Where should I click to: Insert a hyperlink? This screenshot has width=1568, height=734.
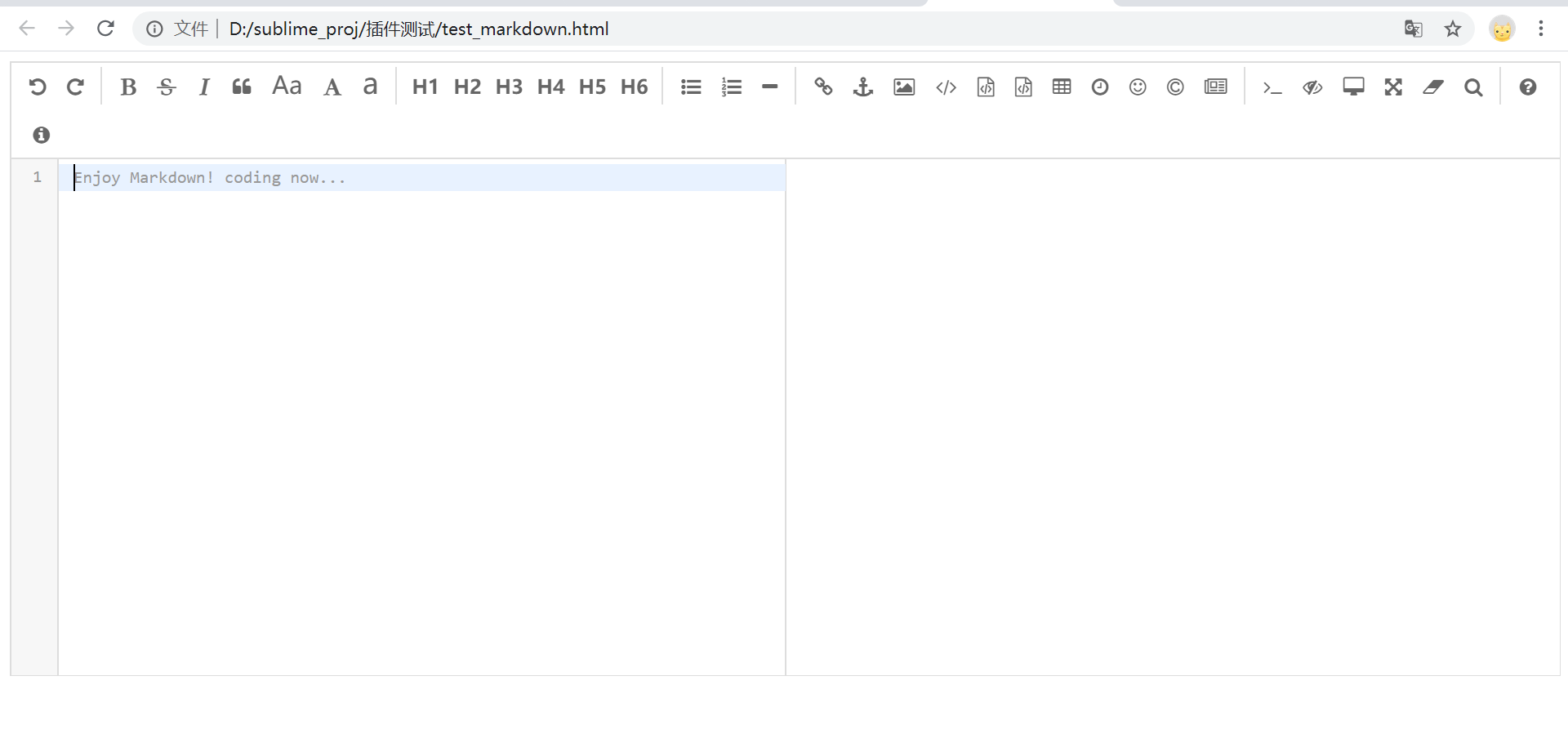click(823, 87)
